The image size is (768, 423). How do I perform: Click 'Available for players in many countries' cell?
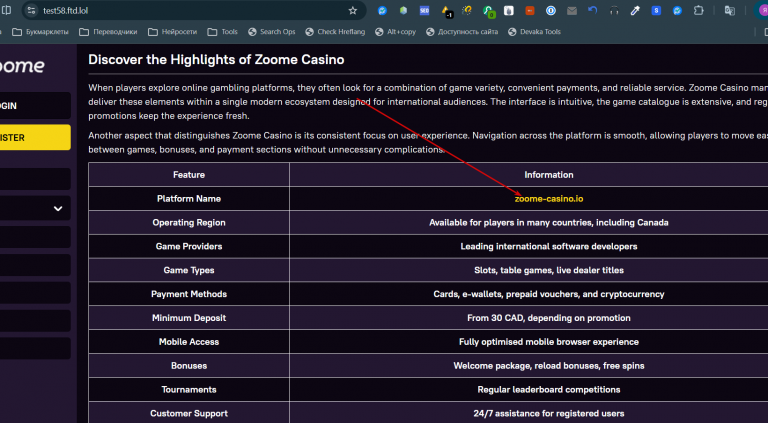[x=529, y=222]
